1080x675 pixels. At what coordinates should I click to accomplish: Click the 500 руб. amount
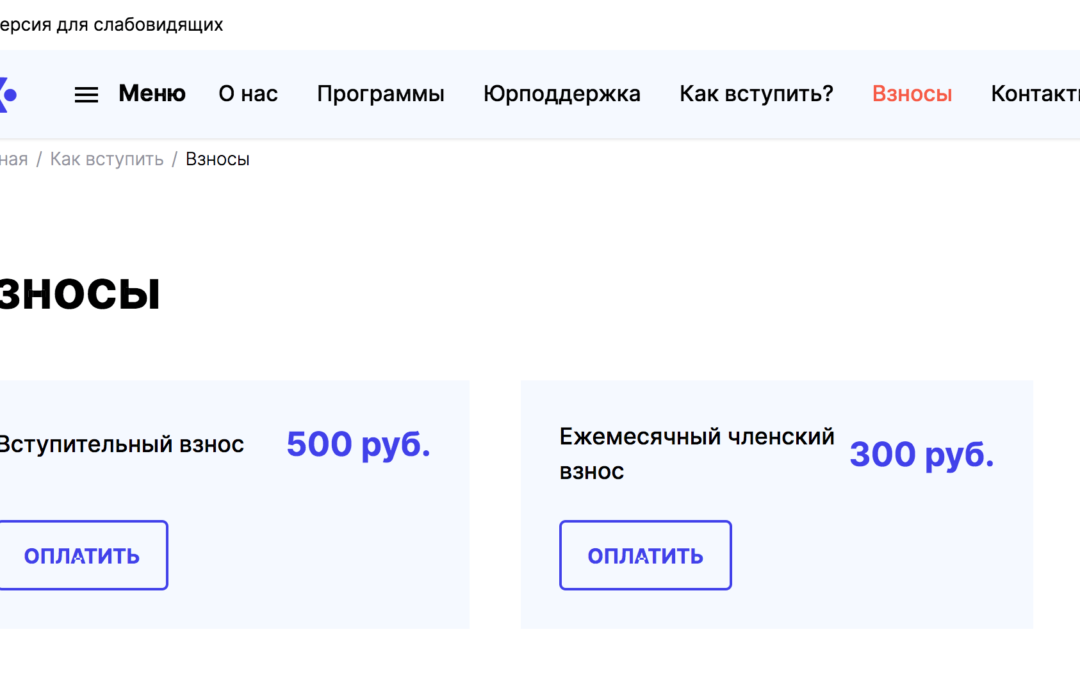[x=358, y=444]
